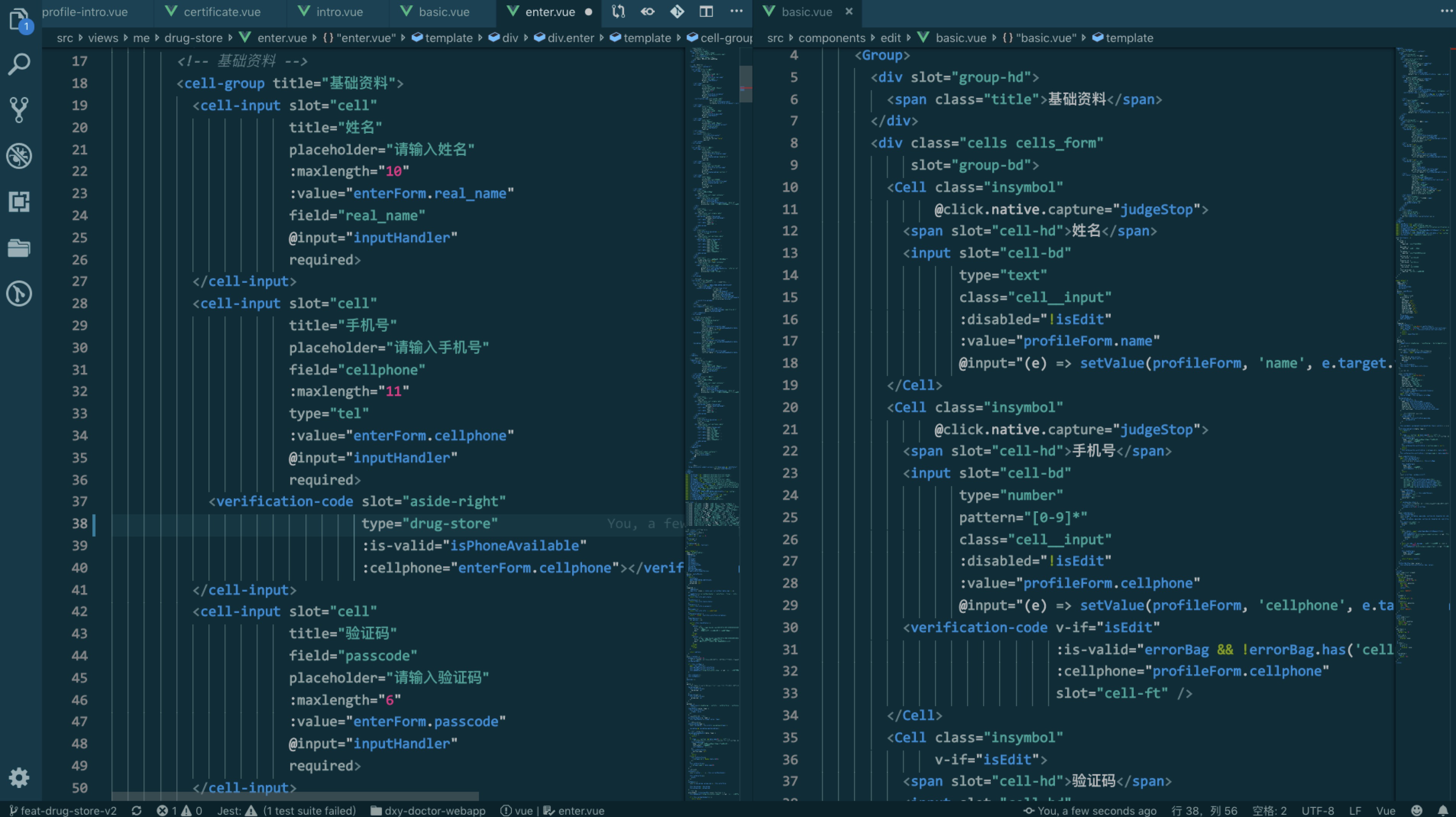Viewport: 1456px width, 817px height.
Task: Open the Manage settings gear
Action: coord(19,778)
